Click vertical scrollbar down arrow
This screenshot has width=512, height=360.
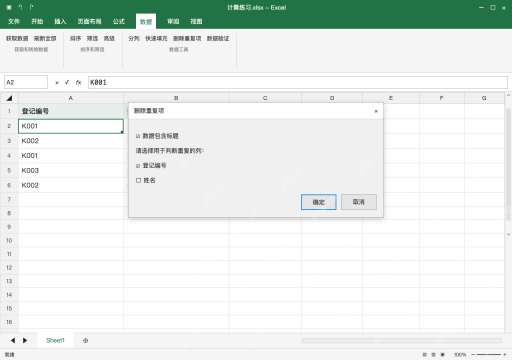pyautogui.click(x=508, y=234)
